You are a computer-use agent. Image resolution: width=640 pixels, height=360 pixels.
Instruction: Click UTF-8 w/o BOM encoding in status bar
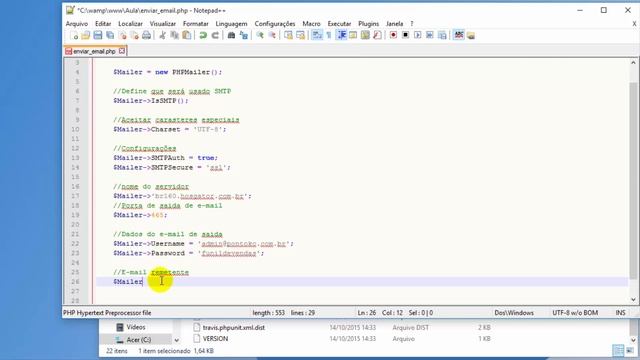pos(575,313)
